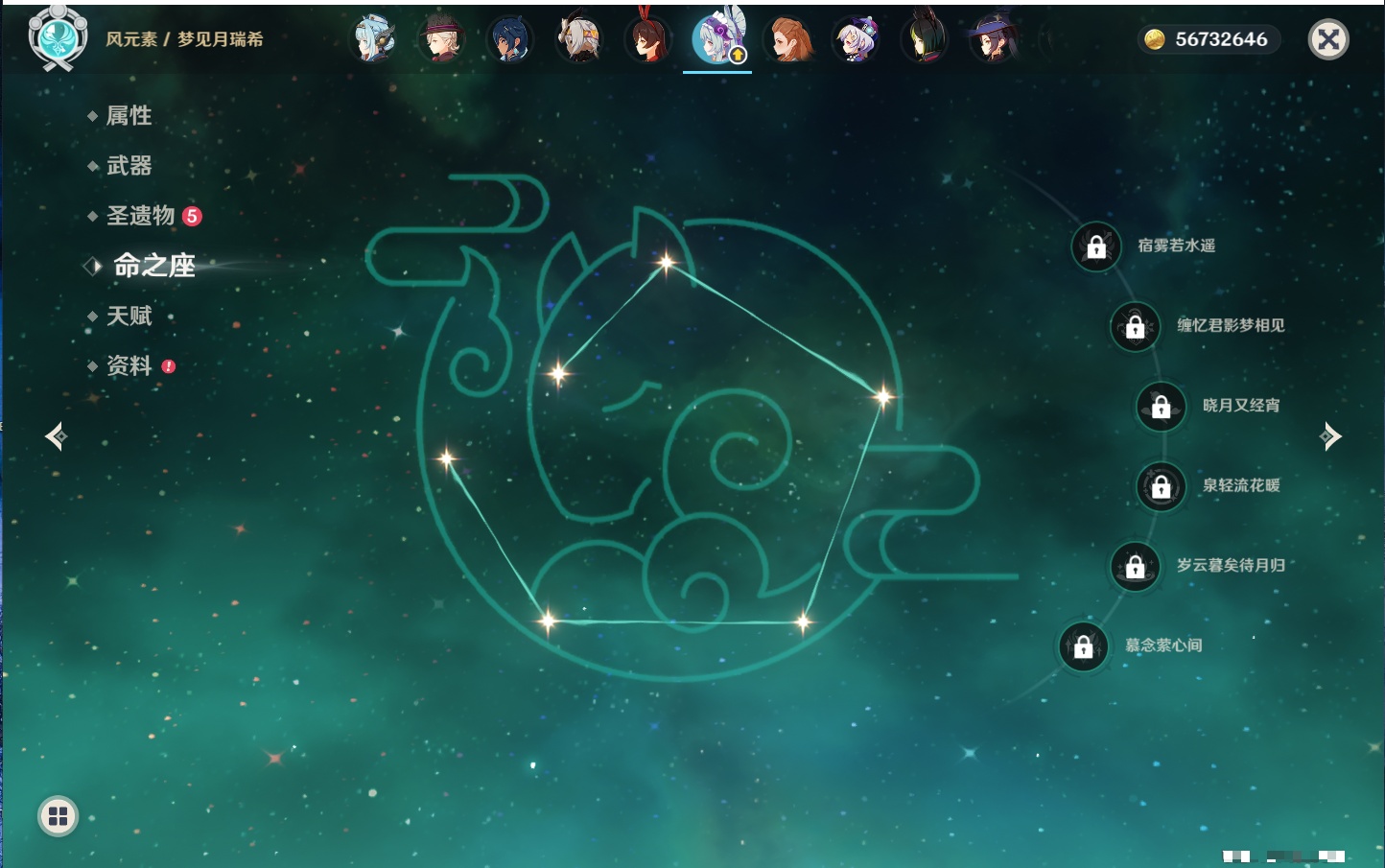Click the highlighted avatar with the up-arrow badge
Image resolution: width=1385 pixels, height=868 pixels.
pyautogui.click(x=717, y=38)
